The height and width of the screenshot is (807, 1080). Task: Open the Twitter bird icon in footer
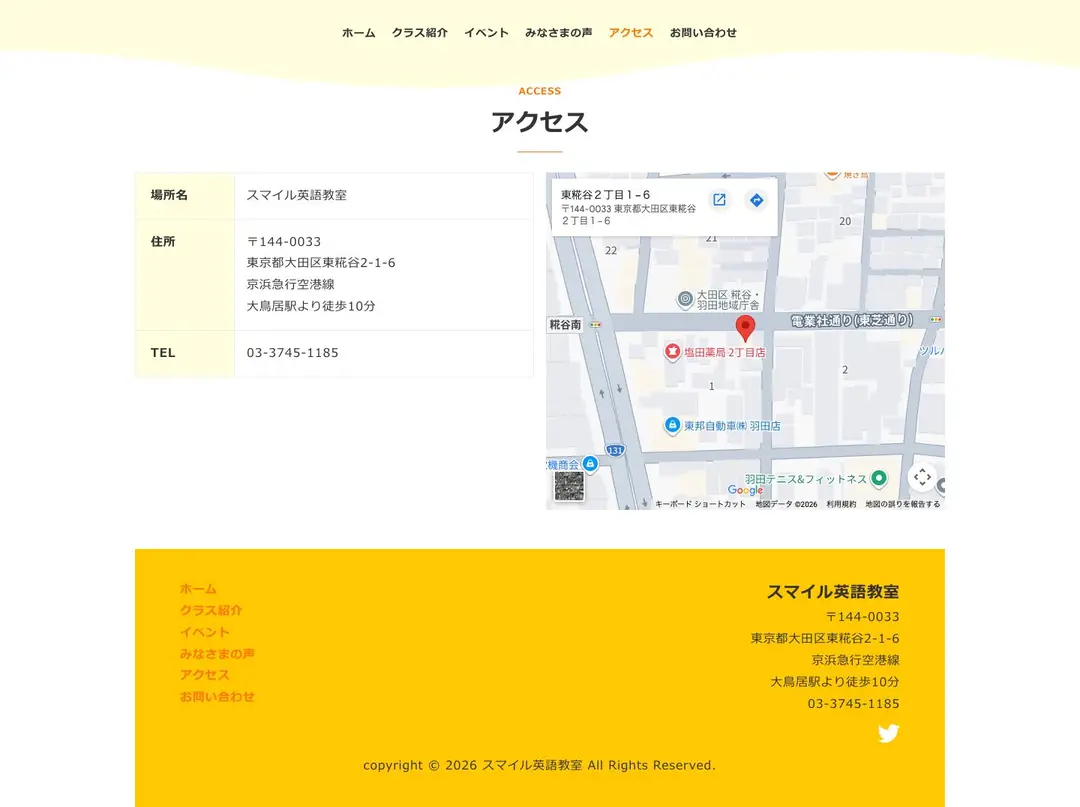pyautogui.click(x=889, y=733)
